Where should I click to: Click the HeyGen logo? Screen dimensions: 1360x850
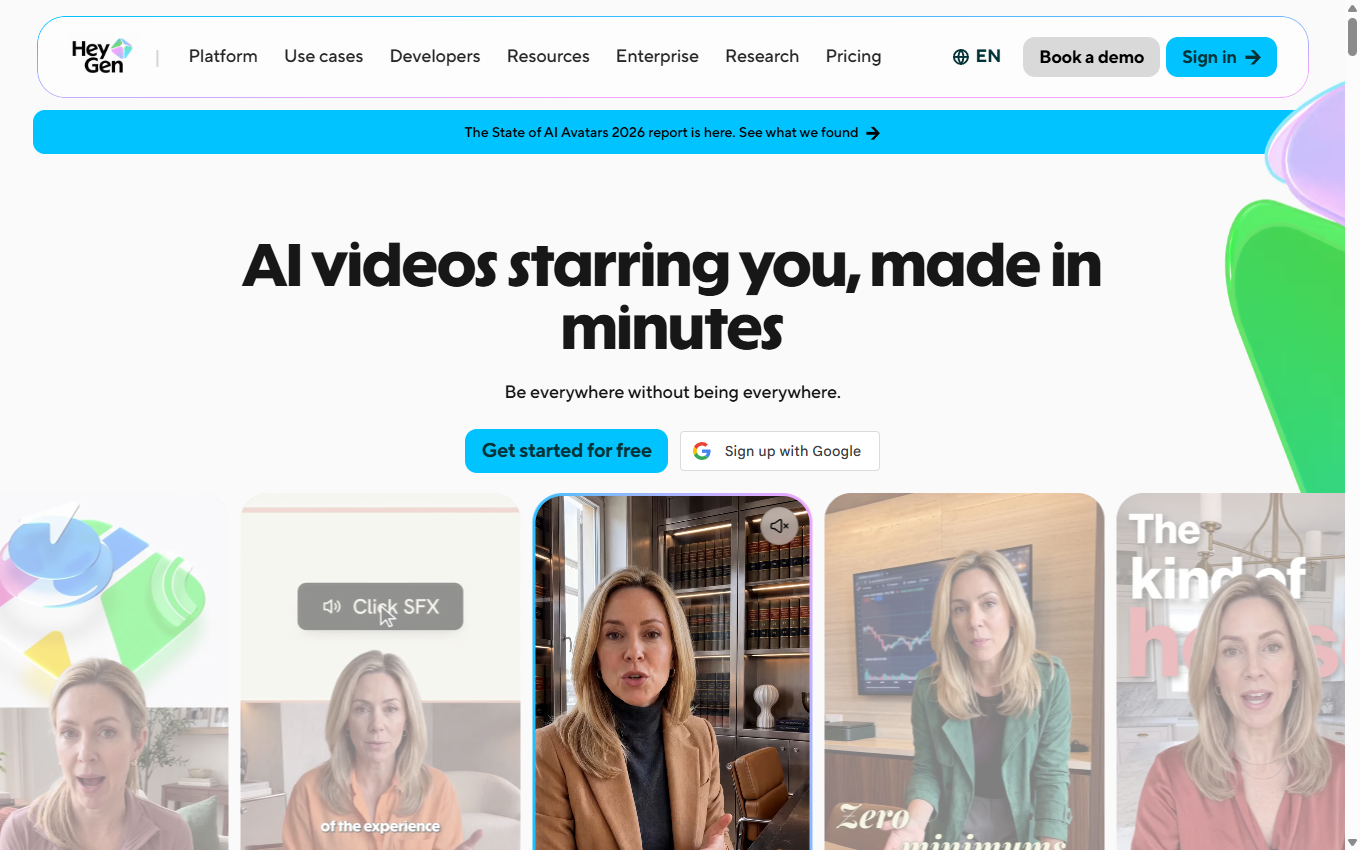click(102, 56)
